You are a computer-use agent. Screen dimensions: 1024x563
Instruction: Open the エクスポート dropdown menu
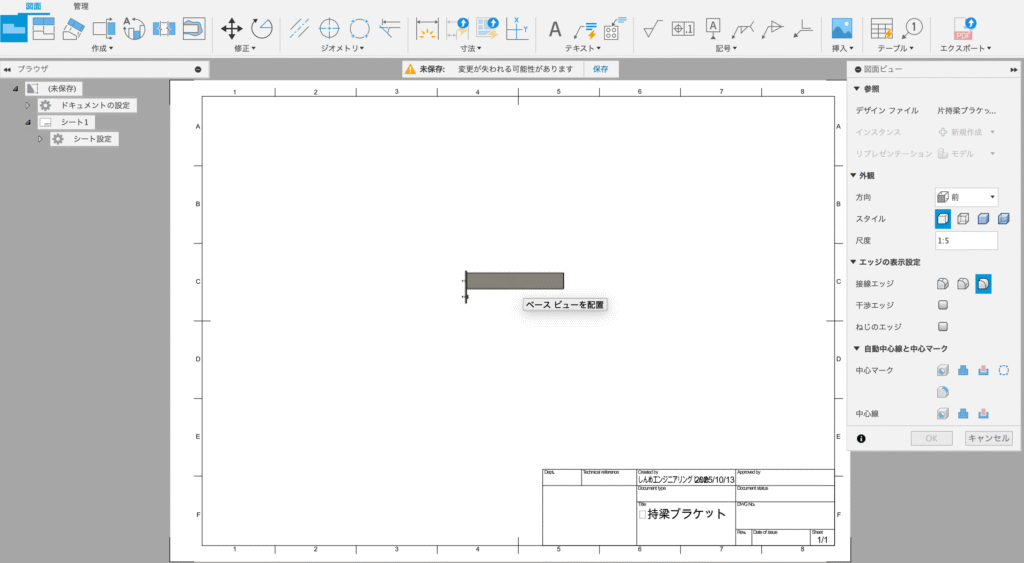pyautogui.click(x=966, y=48)
